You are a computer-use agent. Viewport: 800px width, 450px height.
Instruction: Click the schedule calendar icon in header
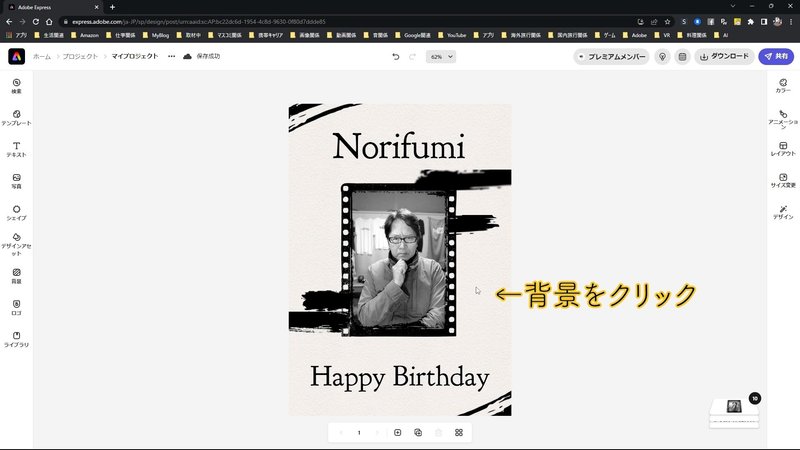click(682, 57)
